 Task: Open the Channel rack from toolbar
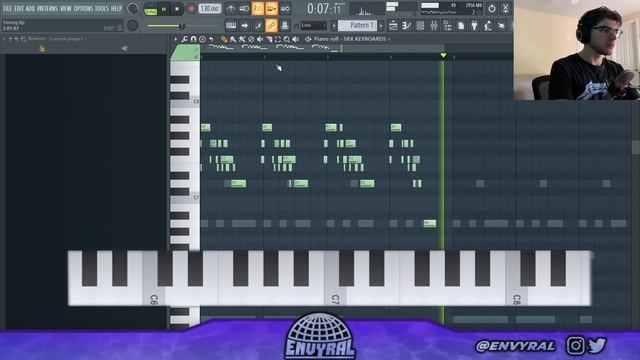point(420,25)
